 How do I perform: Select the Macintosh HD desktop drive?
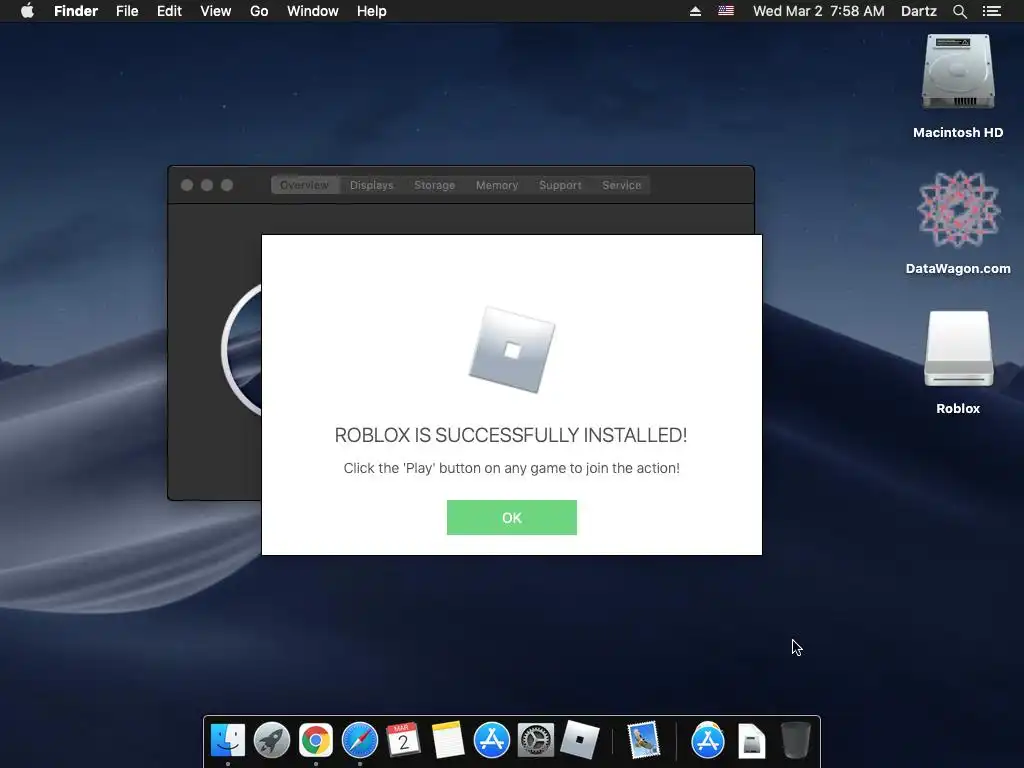point(958,86)
